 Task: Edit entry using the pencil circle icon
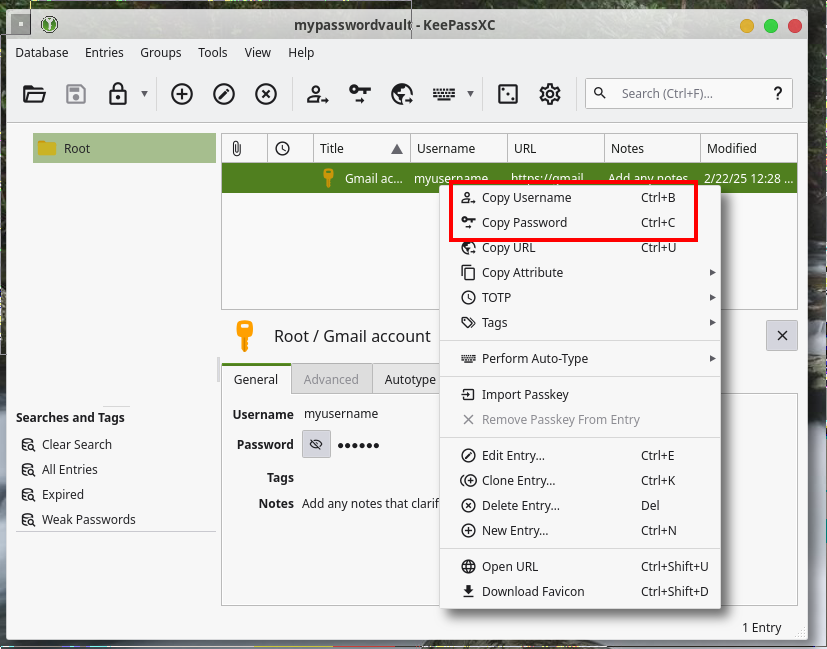point(224,94)
